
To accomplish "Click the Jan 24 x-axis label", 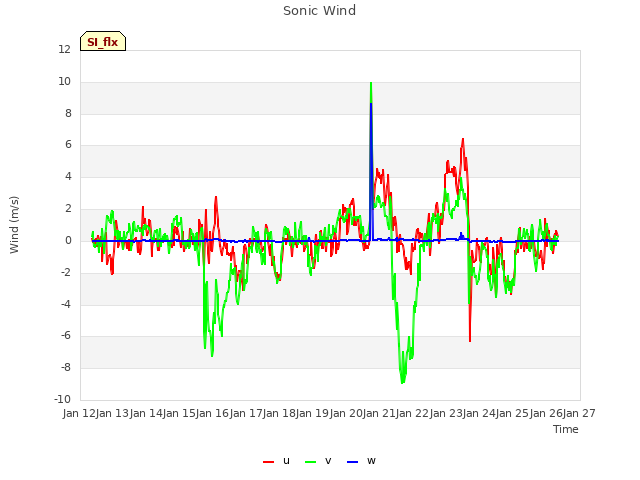I will coord(479,413).
